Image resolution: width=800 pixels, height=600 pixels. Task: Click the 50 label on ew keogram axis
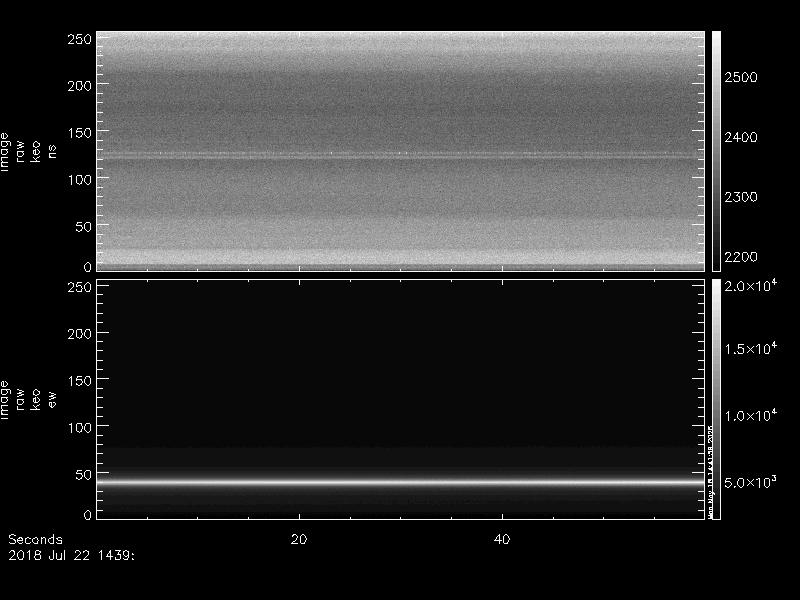[84, 474]
